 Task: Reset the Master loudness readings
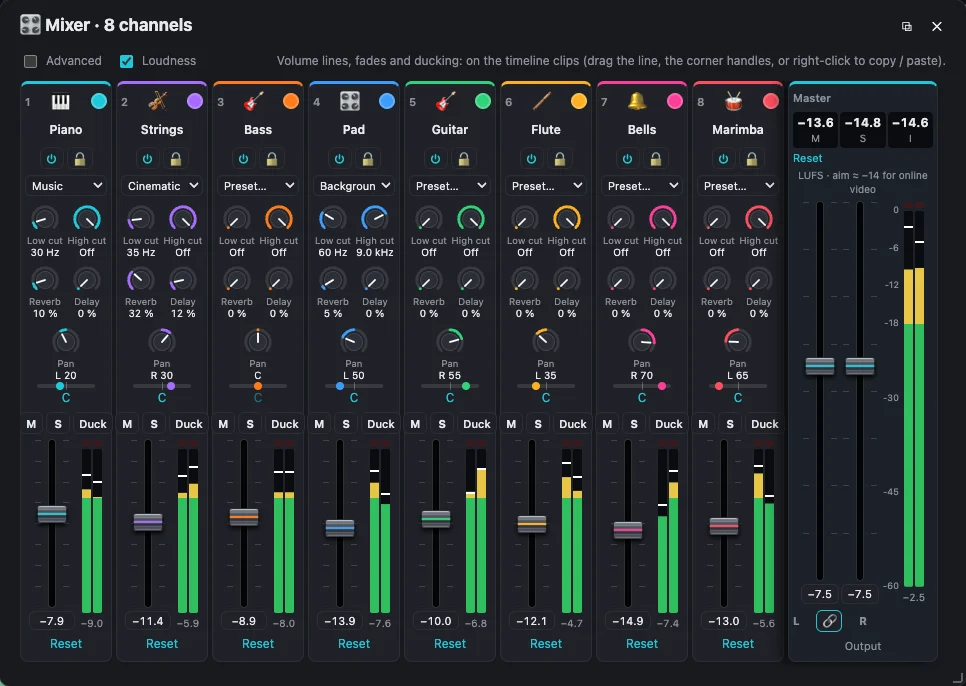coord(808,158)
